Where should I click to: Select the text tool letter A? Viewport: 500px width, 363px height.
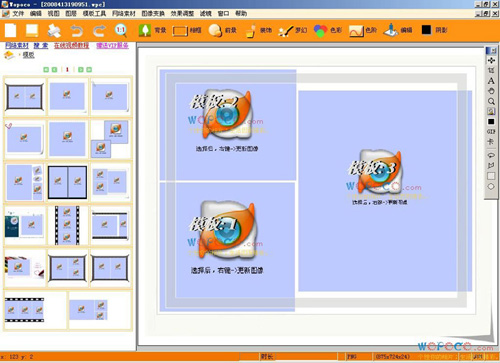[491, 81]
